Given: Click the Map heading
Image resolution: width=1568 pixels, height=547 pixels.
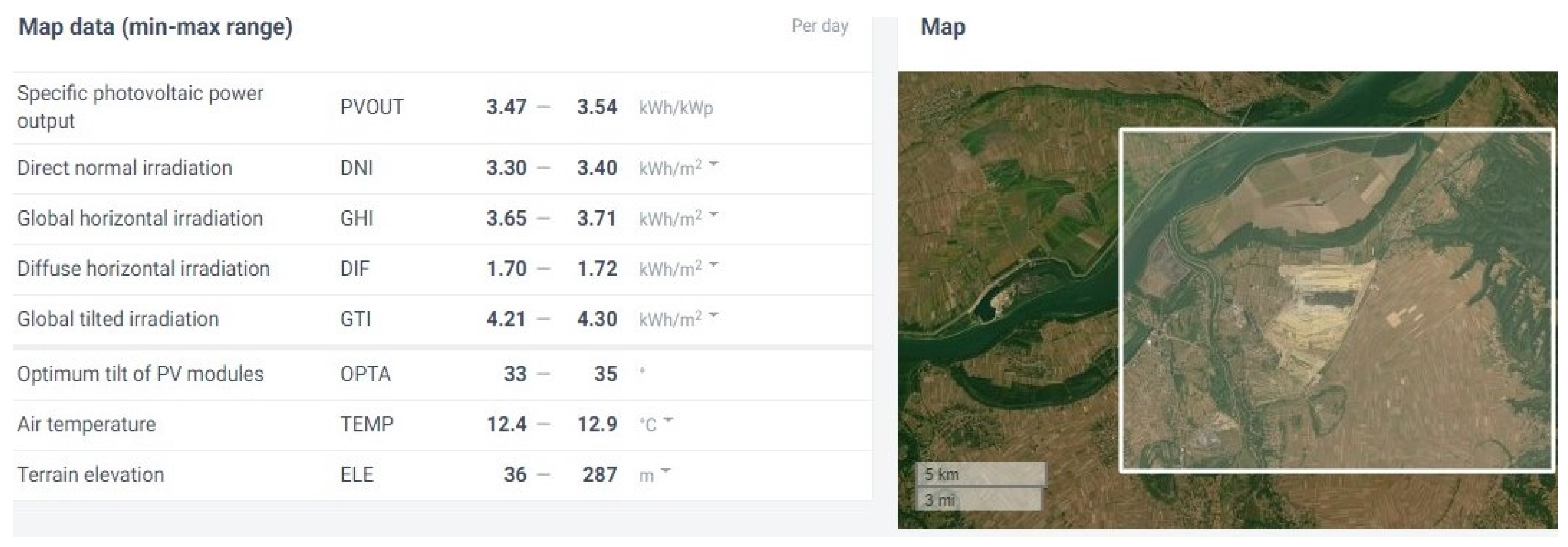Looking at the screenshot, I should click(942, 27).
